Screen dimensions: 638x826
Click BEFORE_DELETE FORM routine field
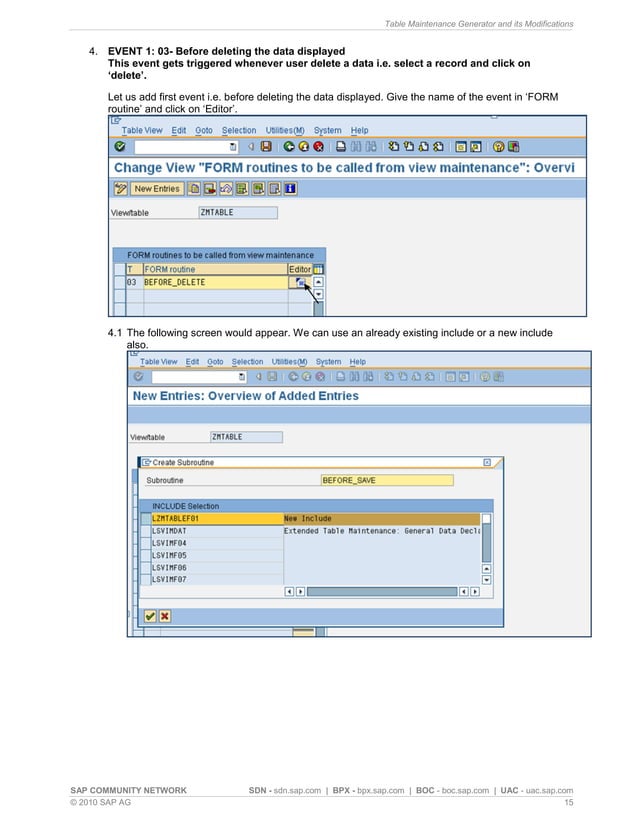pos(215,282)
